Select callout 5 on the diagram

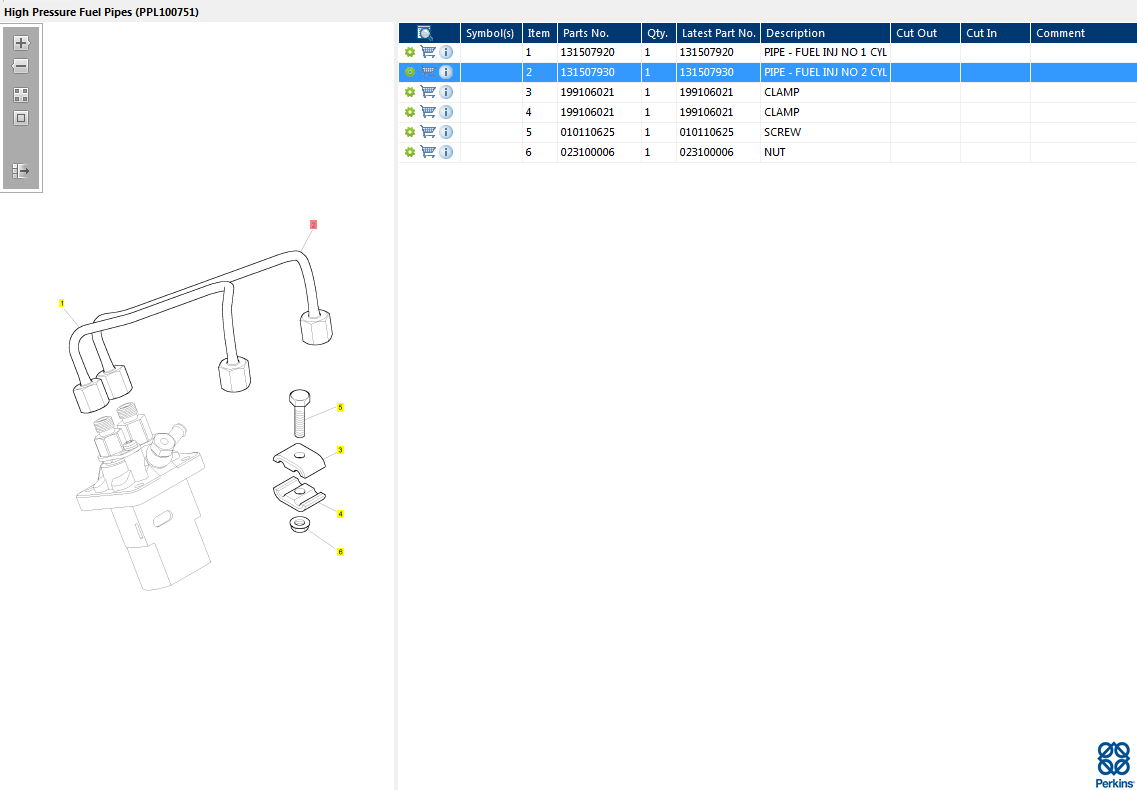340,408
